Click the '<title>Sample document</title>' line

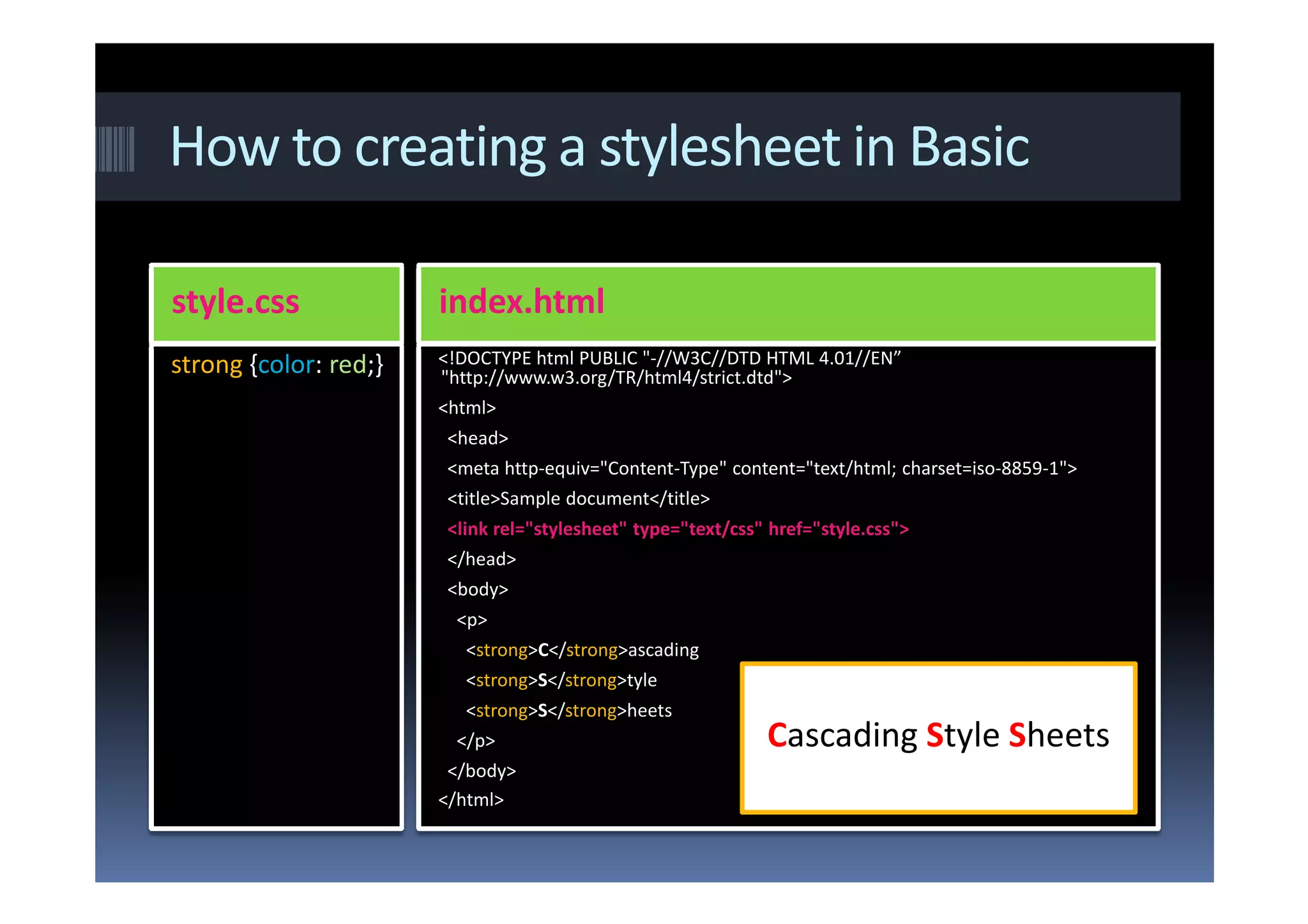click(x=579, y=499)
